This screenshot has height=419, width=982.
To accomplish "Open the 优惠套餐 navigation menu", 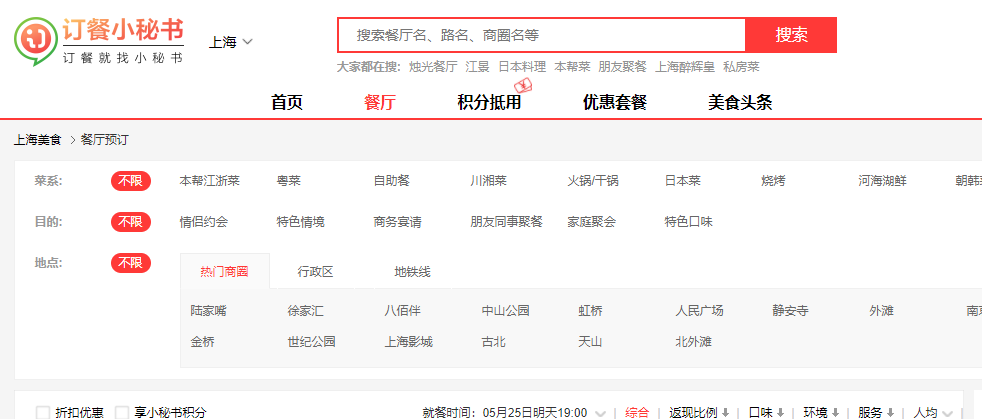I will (x=615, y=102).
